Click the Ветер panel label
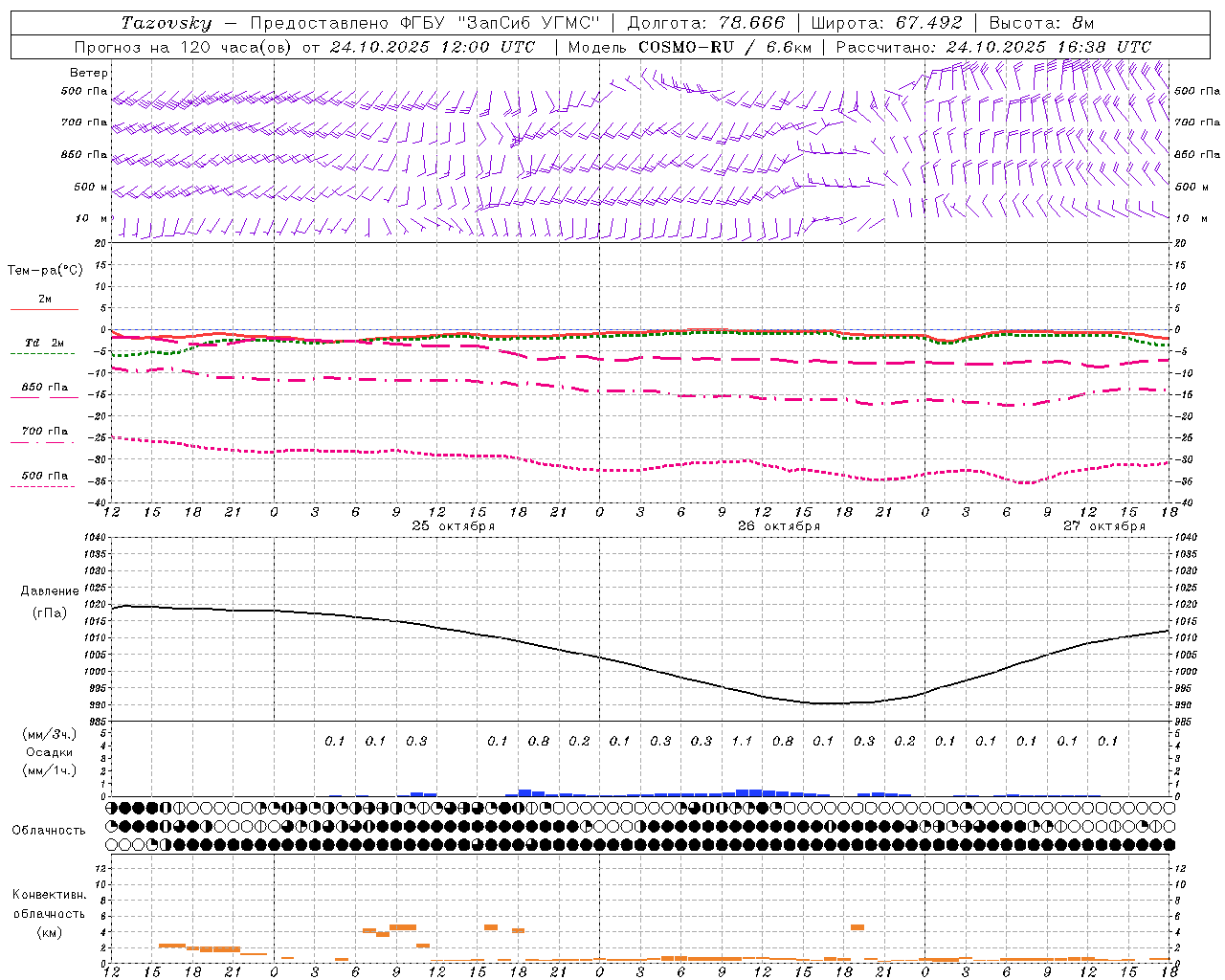The height and width of the screenshot is (980, 1225). tap(89, 73)
